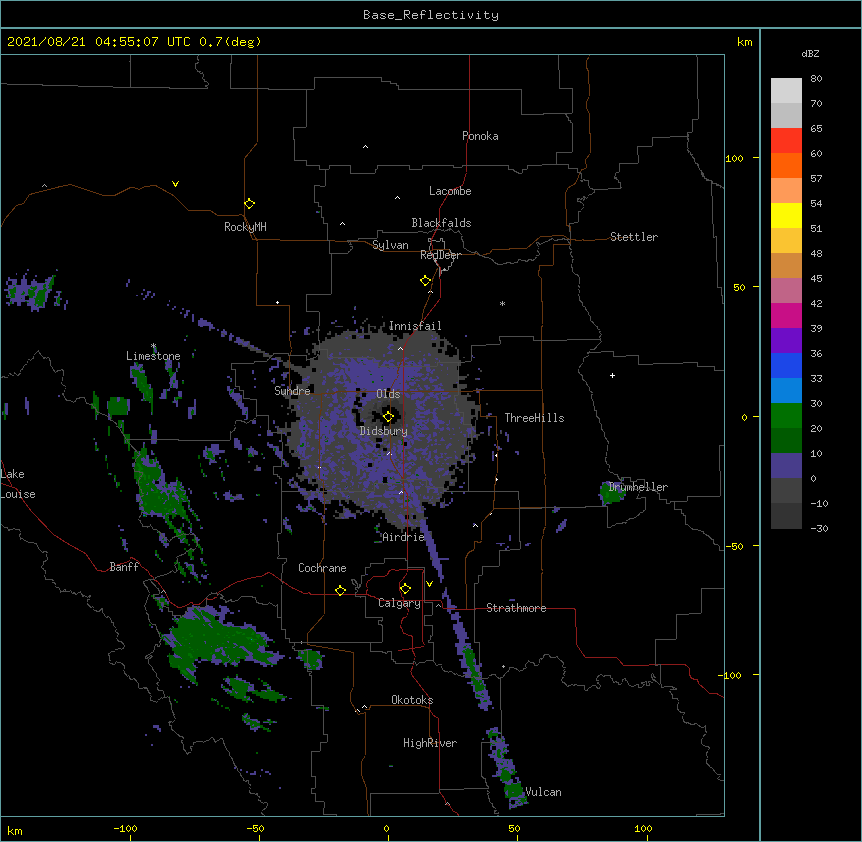The height and width of the screenshot is (842, 862).
Task: Click the purple 10 dBZ legend swatch
Action: 786,466
